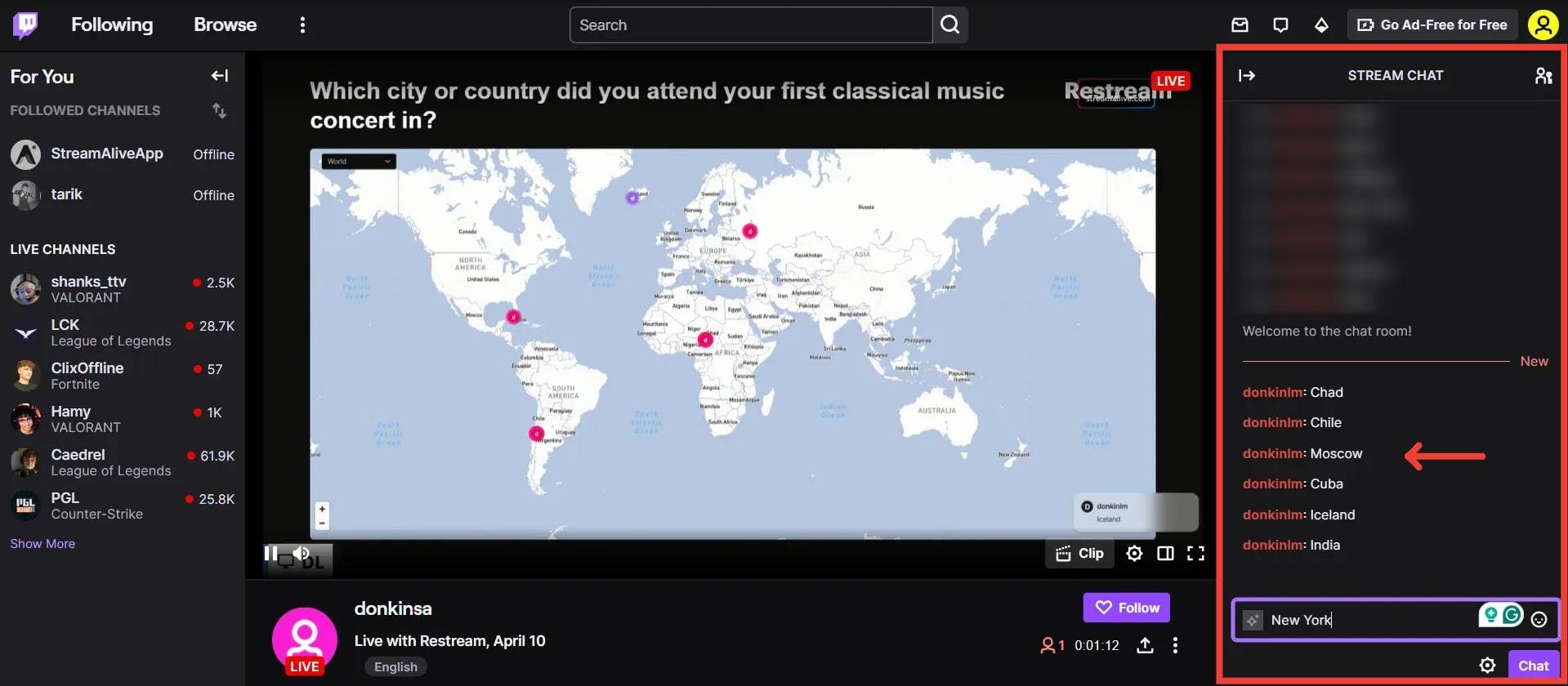
Task: Click the sparkle icon in chat input
Action: [x=1253, y=621]
